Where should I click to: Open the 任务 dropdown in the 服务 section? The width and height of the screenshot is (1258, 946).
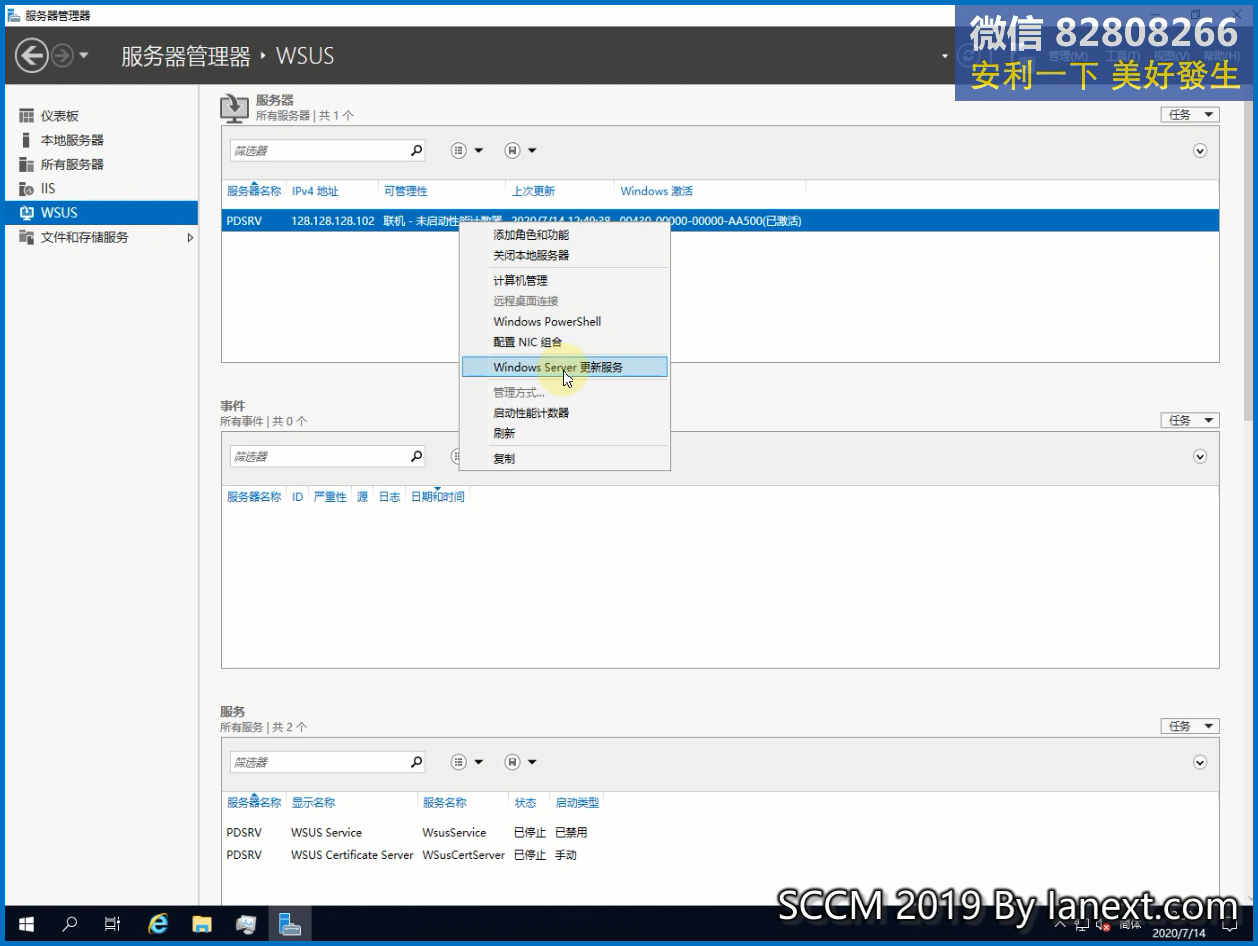(1190, 726)
